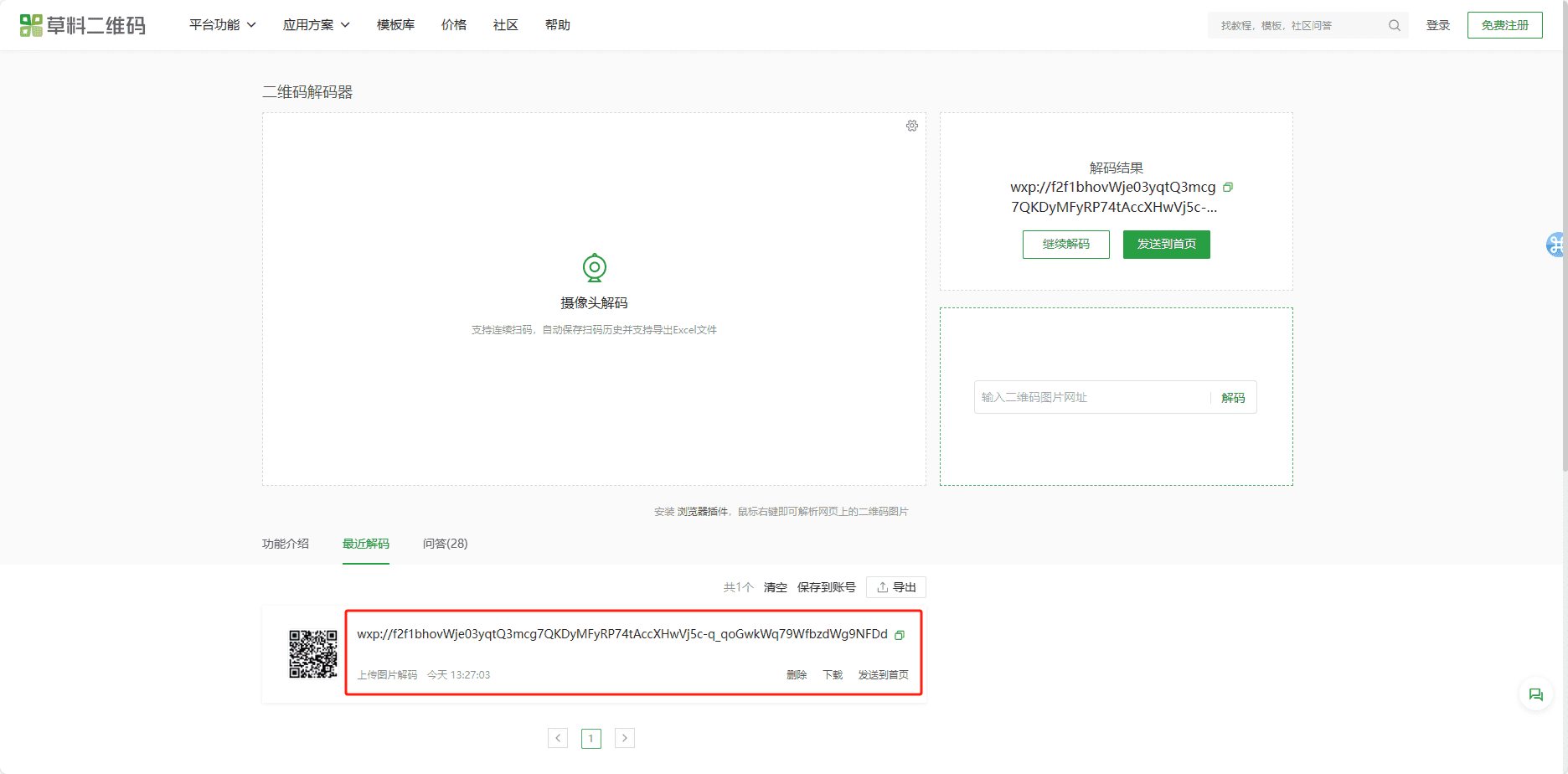Open the 浏览器插件 link
The height and width of the screenshot is (774, 1568).
point(703,512)
